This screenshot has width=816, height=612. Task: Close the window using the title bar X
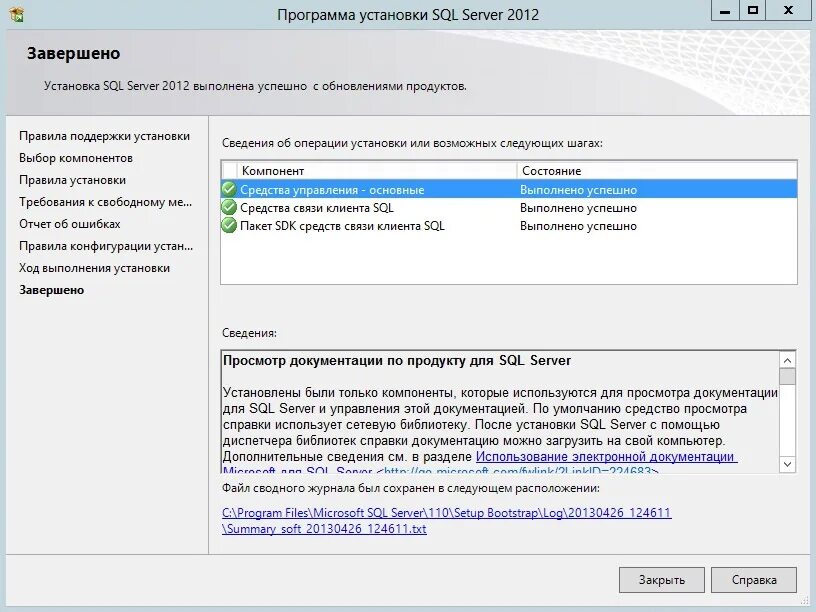(788, 10)
